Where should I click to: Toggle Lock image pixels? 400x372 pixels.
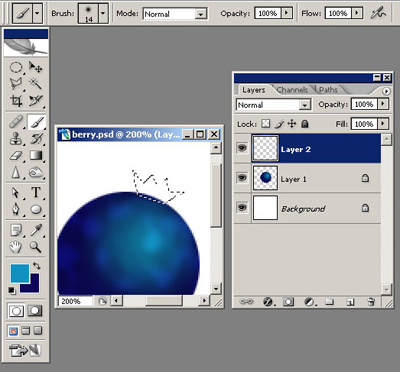point(279,124)
